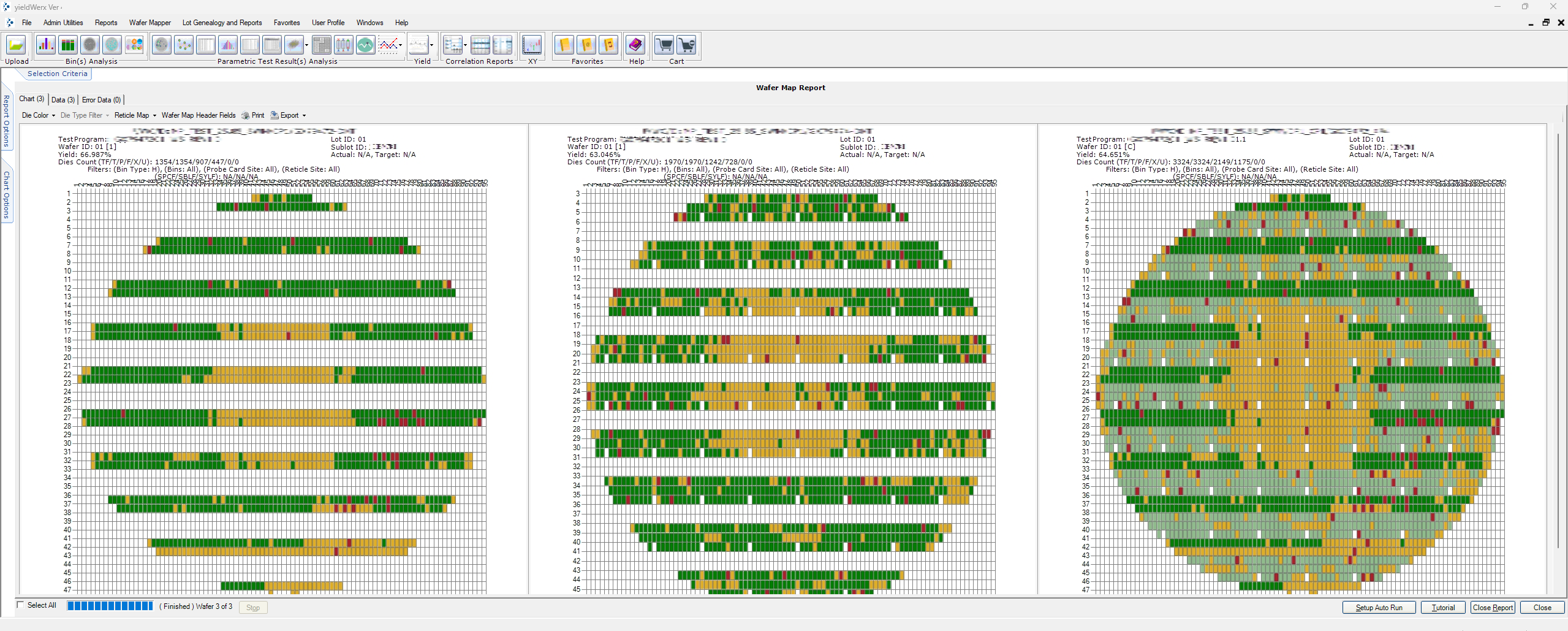Open the box plot icon

344,45
